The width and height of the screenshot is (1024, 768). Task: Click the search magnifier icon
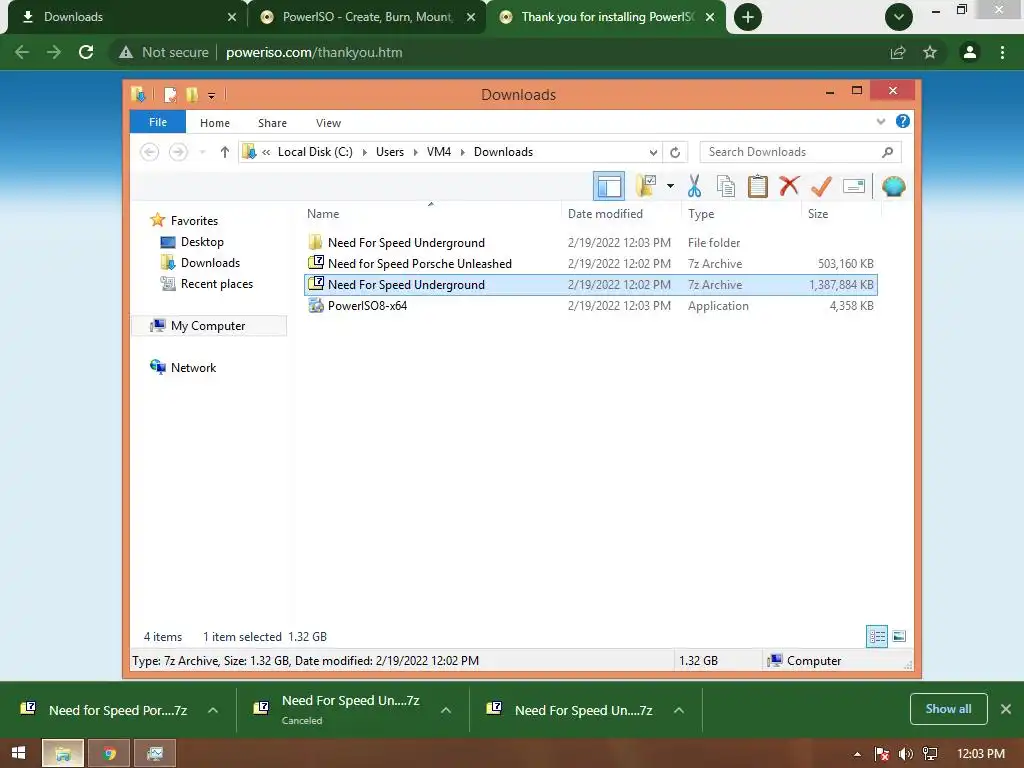pyautogui.click(x=887, y=152)
